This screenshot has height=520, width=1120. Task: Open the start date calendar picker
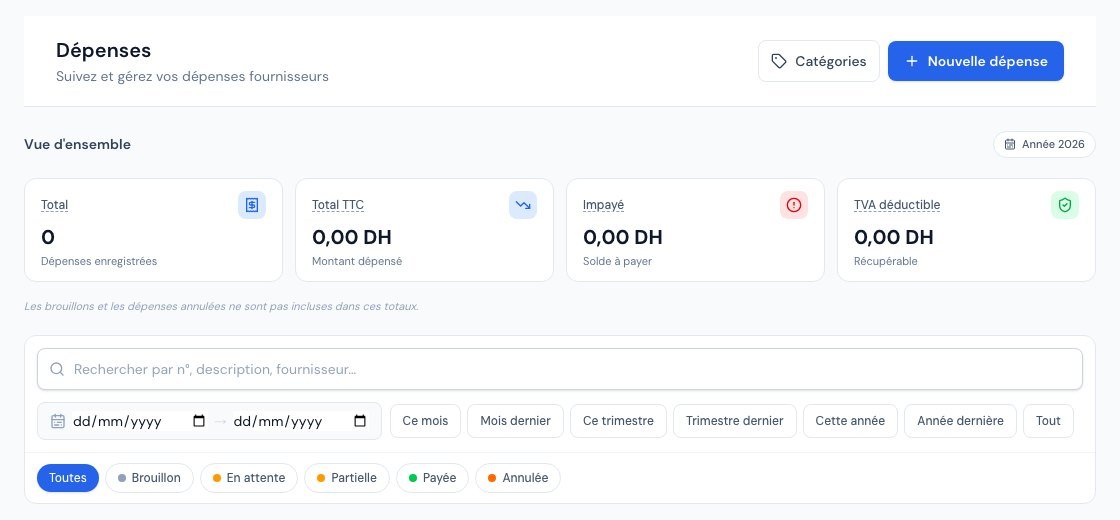(x=199, y=421)
